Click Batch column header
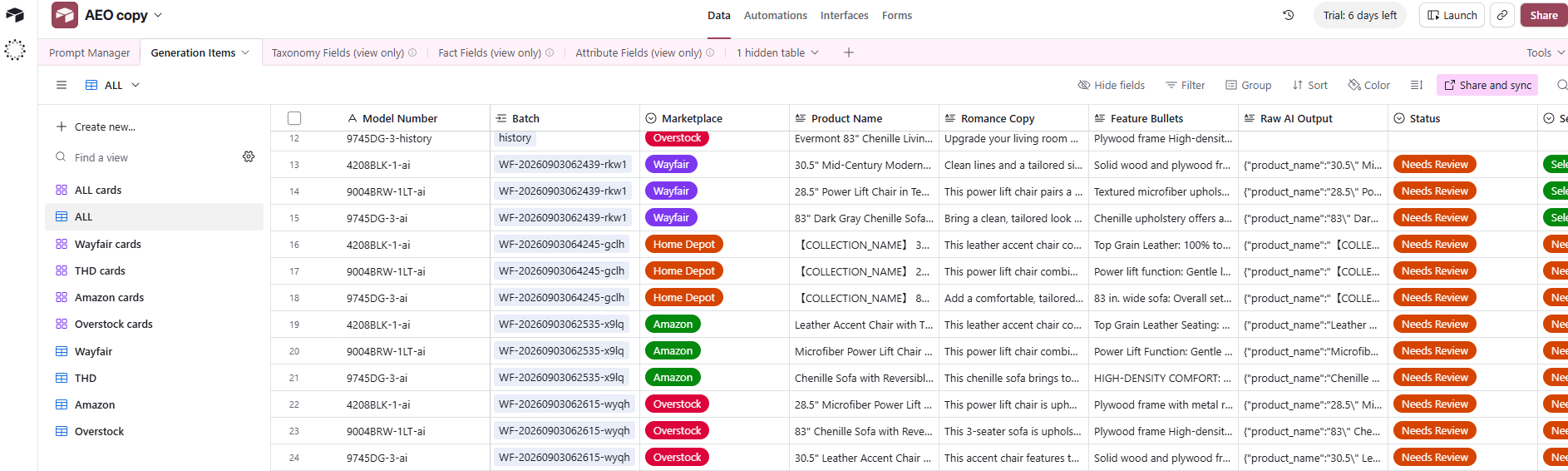 pos(565,118)
